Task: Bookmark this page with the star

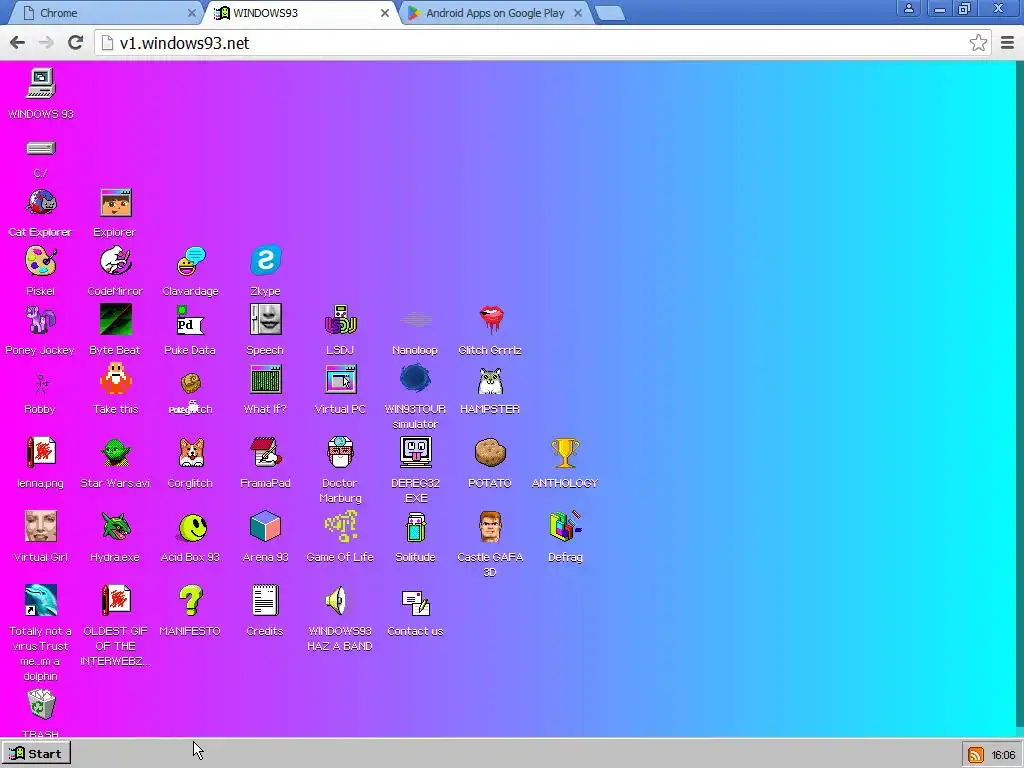Action: point(978,43)
